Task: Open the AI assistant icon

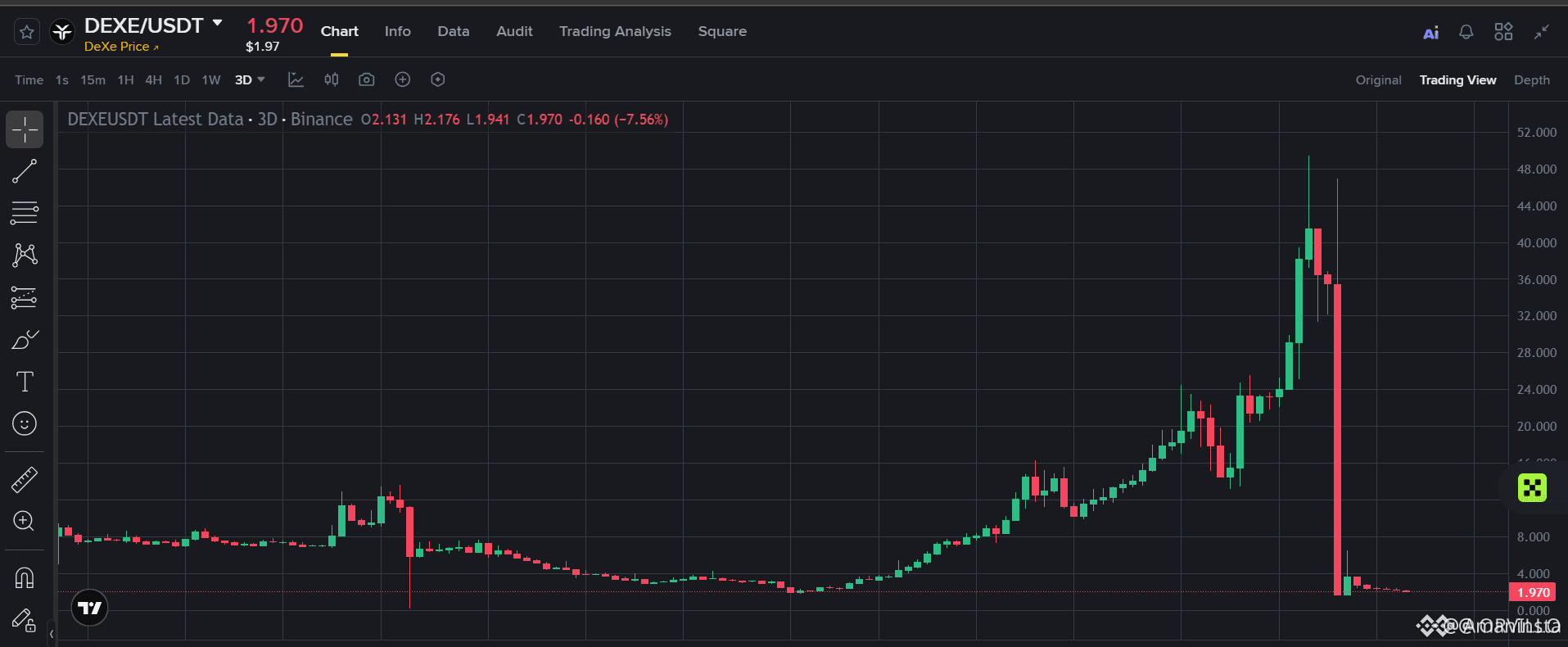Action: 1430,33
